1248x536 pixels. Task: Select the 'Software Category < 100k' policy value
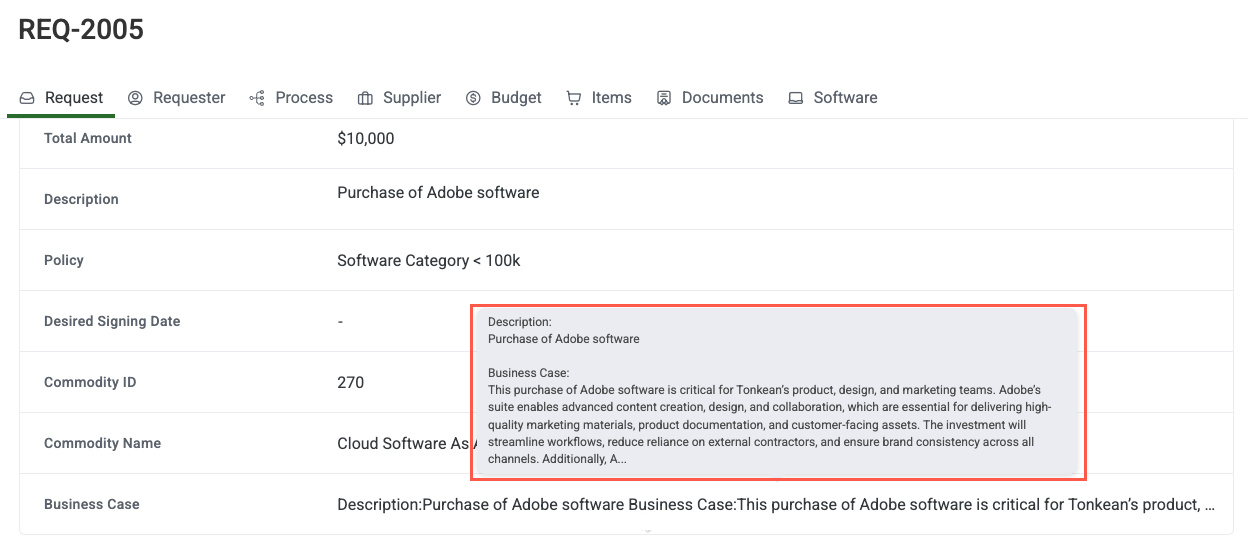(428, 261)
